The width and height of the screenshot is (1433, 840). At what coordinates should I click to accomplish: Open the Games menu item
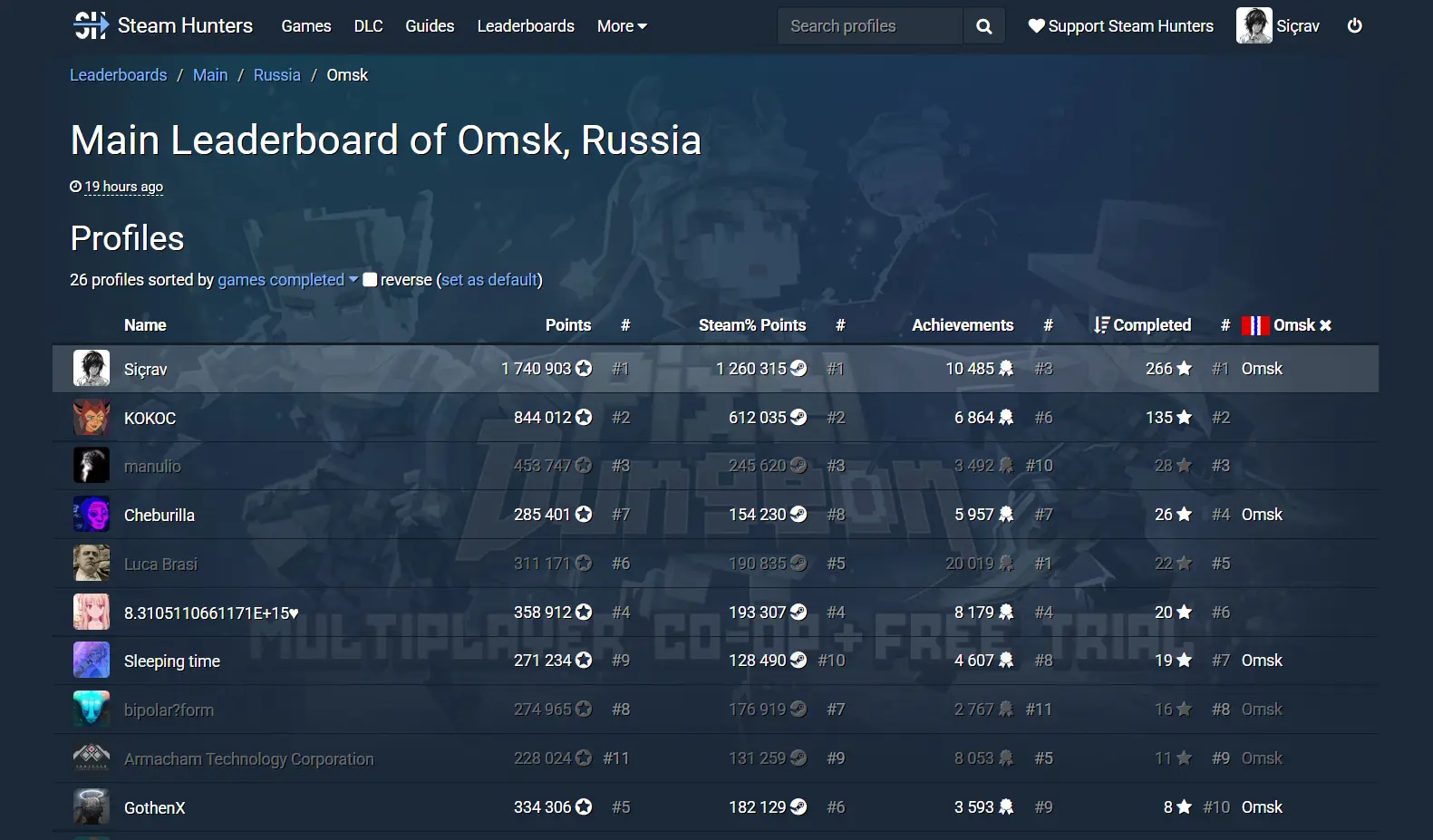tap(305, 26)
